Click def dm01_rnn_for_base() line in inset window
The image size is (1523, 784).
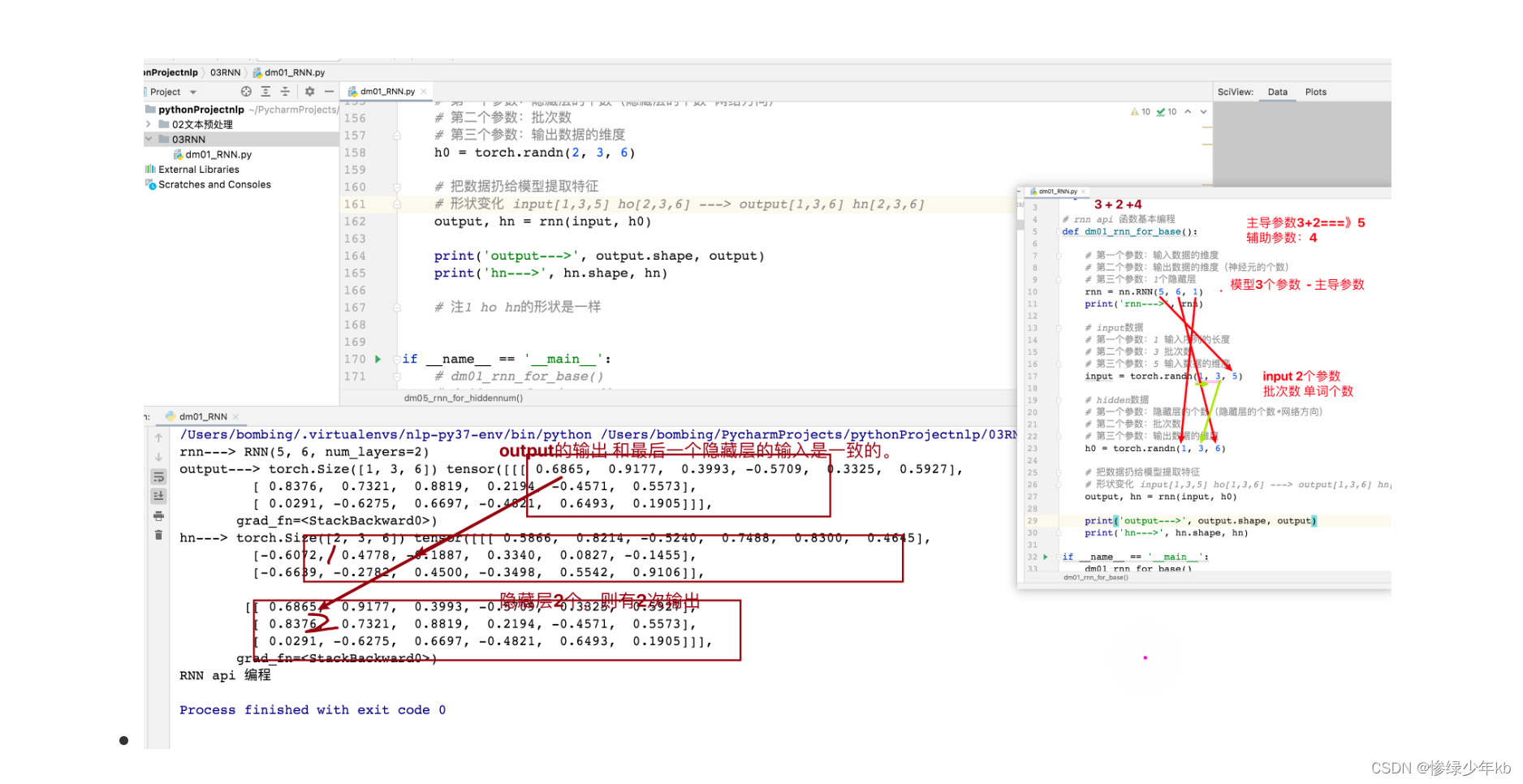pyautogui.click(x=1129, y=231)
